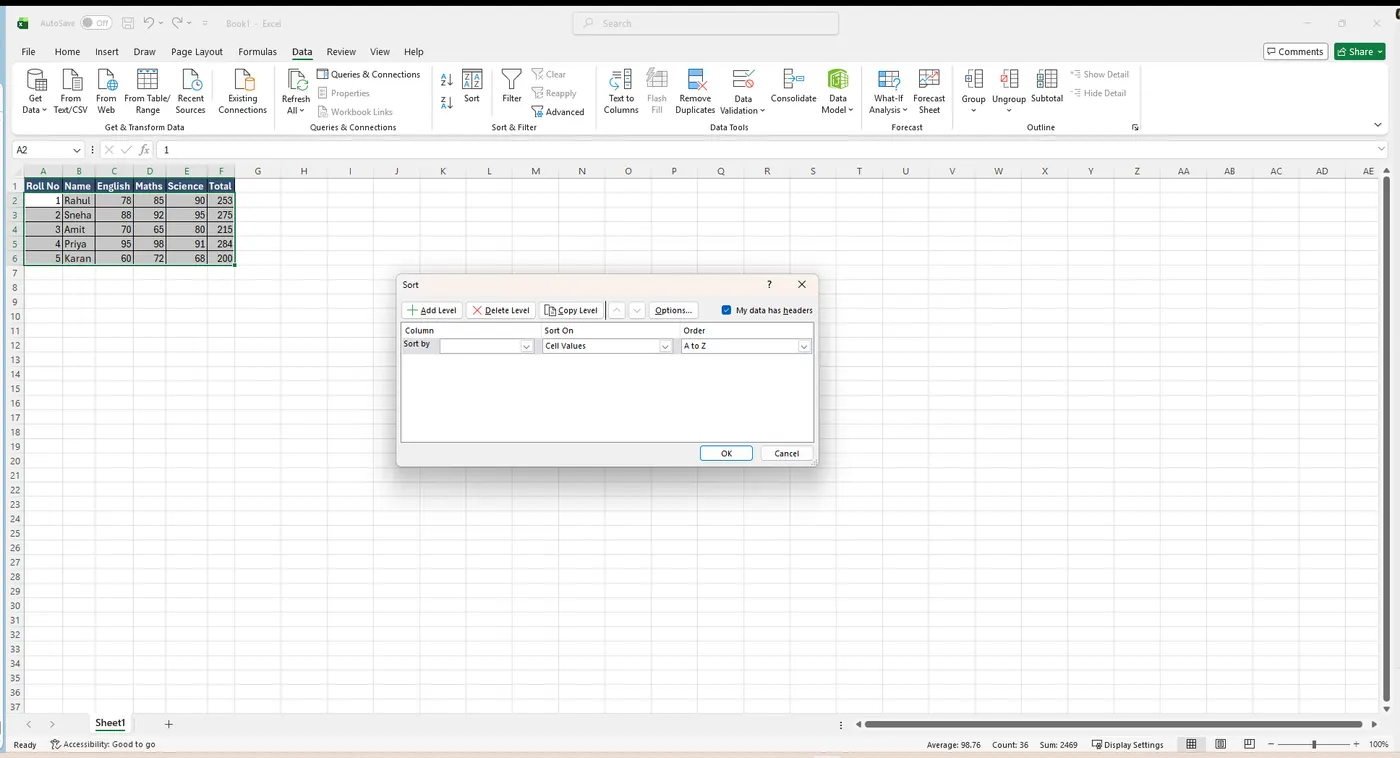The width and height of the screenshot is (1400, 758).
Task: Switch to the Insert tab
Action: tap(107, 52)
